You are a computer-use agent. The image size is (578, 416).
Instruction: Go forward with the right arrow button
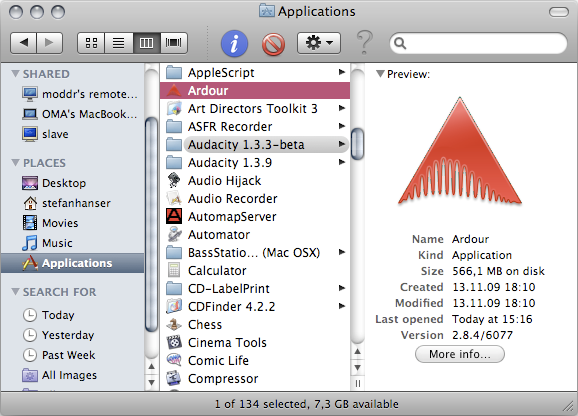click(49, 43)
